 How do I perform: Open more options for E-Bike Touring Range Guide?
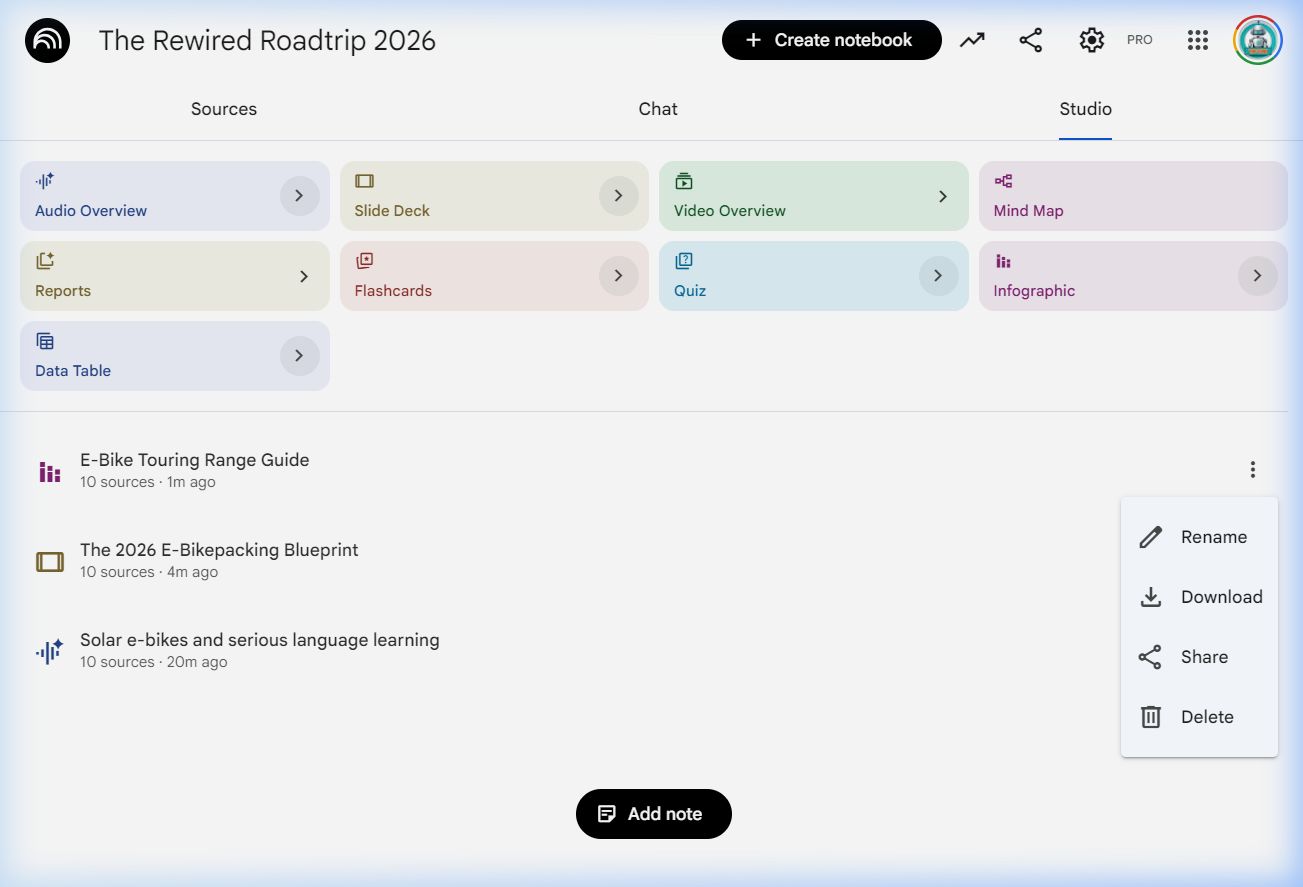point(1252,470)
